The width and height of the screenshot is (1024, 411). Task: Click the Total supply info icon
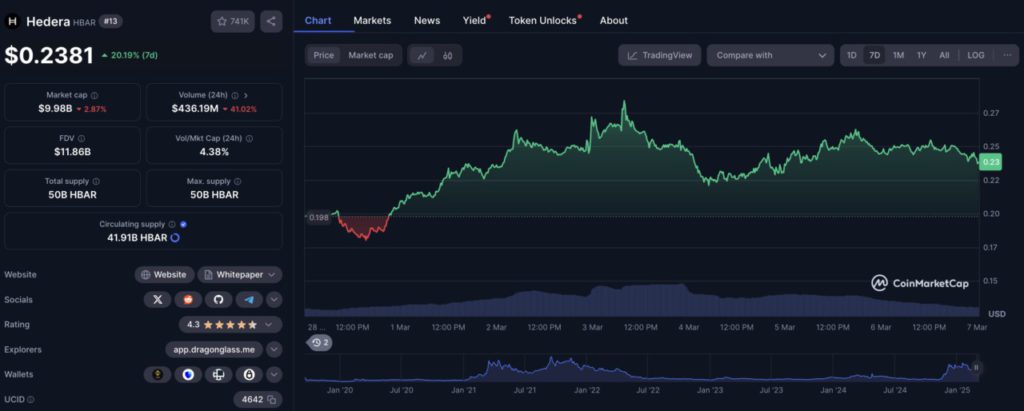[x=96, y=181]
